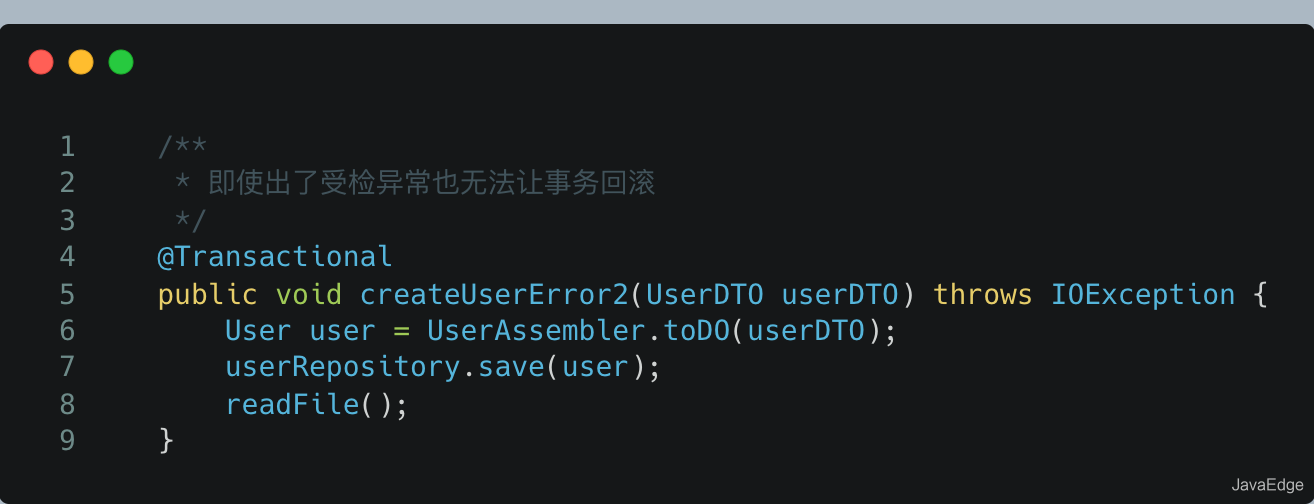Click the save method call
This screenshot has height=504, width=1314.
point(511,367)
